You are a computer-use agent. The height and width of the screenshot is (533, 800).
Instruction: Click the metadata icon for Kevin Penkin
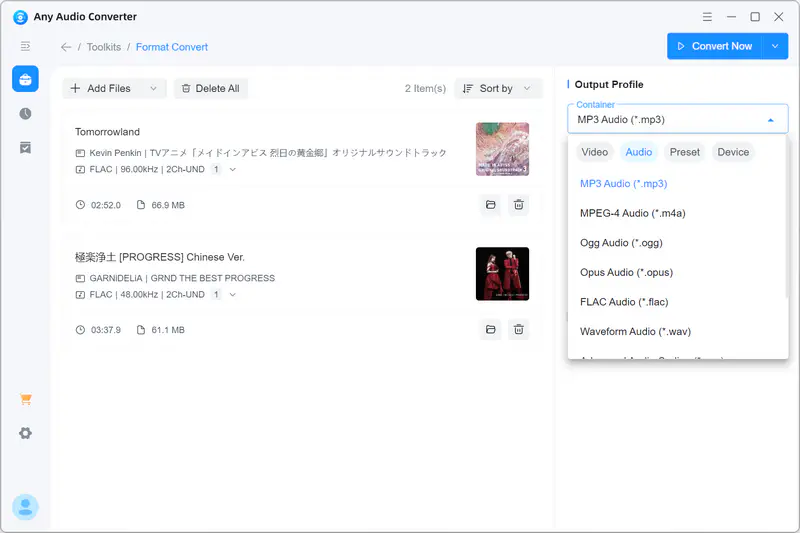(80, 153)
